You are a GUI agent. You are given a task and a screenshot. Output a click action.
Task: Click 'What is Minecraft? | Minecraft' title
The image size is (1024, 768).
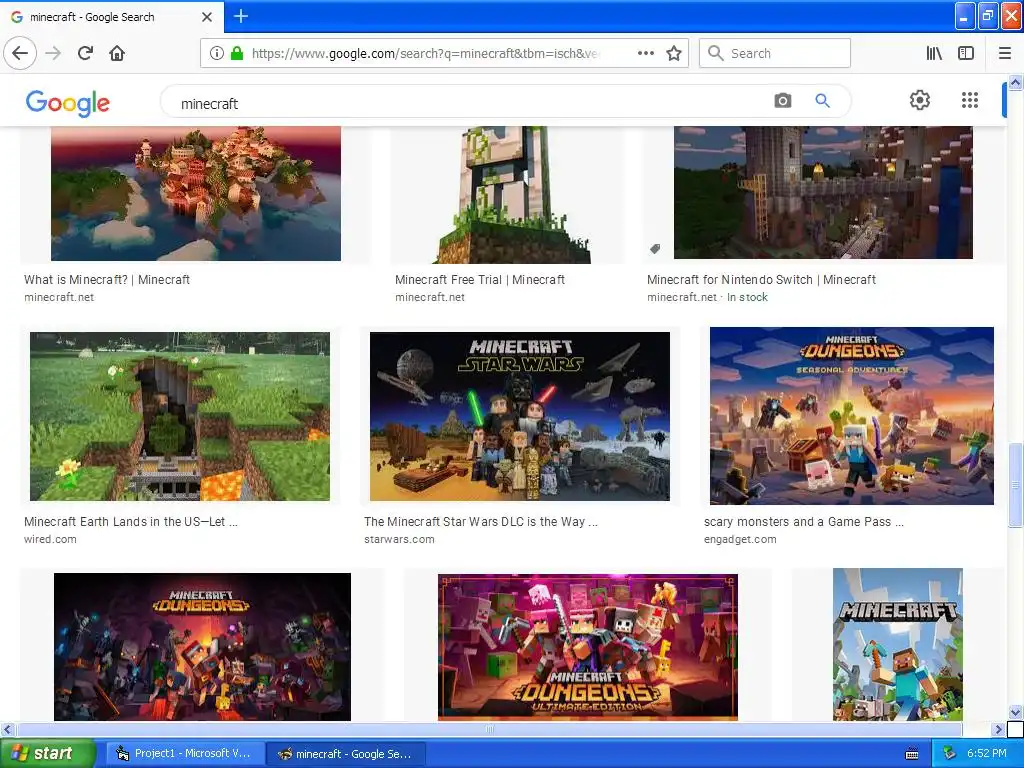coord(107,280)
